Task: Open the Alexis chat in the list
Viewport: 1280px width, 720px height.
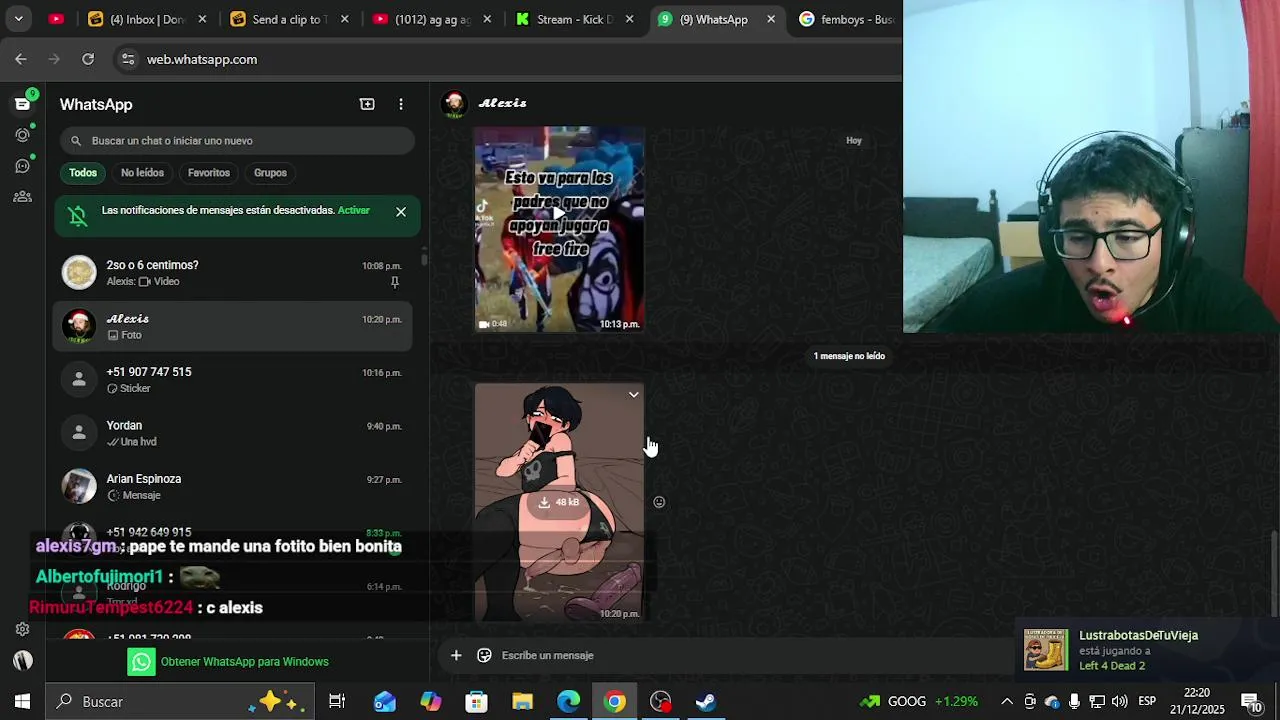Action: (x=233, y=326)
